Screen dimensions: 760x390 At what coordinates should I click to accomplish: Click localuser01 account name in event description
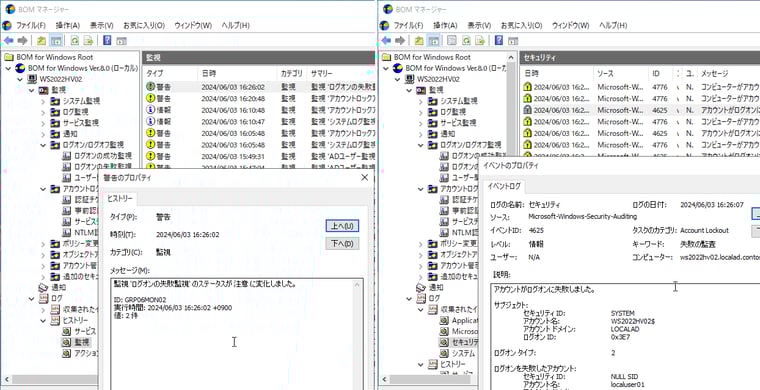tap(627, 384)
